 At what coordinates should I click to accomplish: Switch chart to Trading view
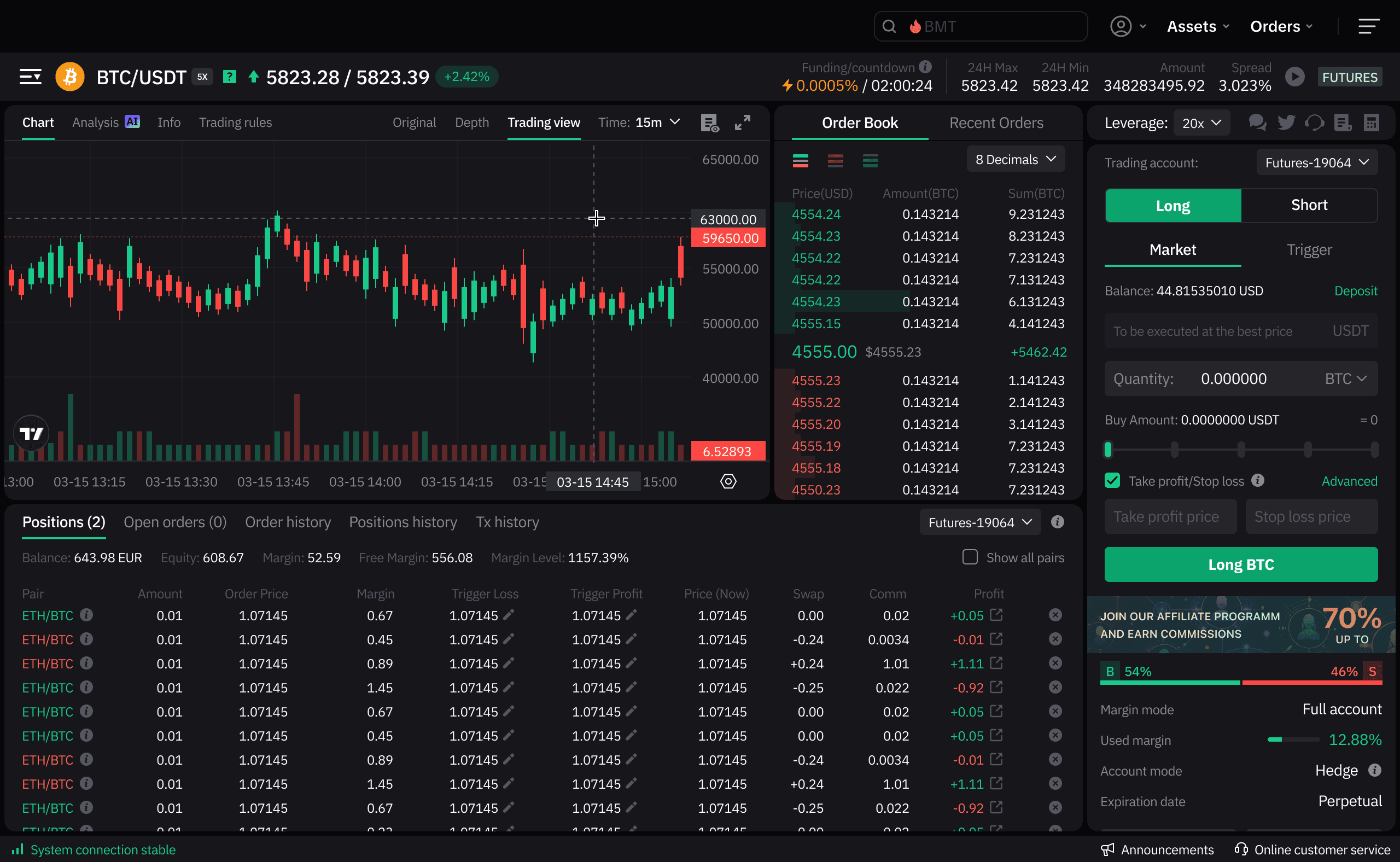pos(544,123)
